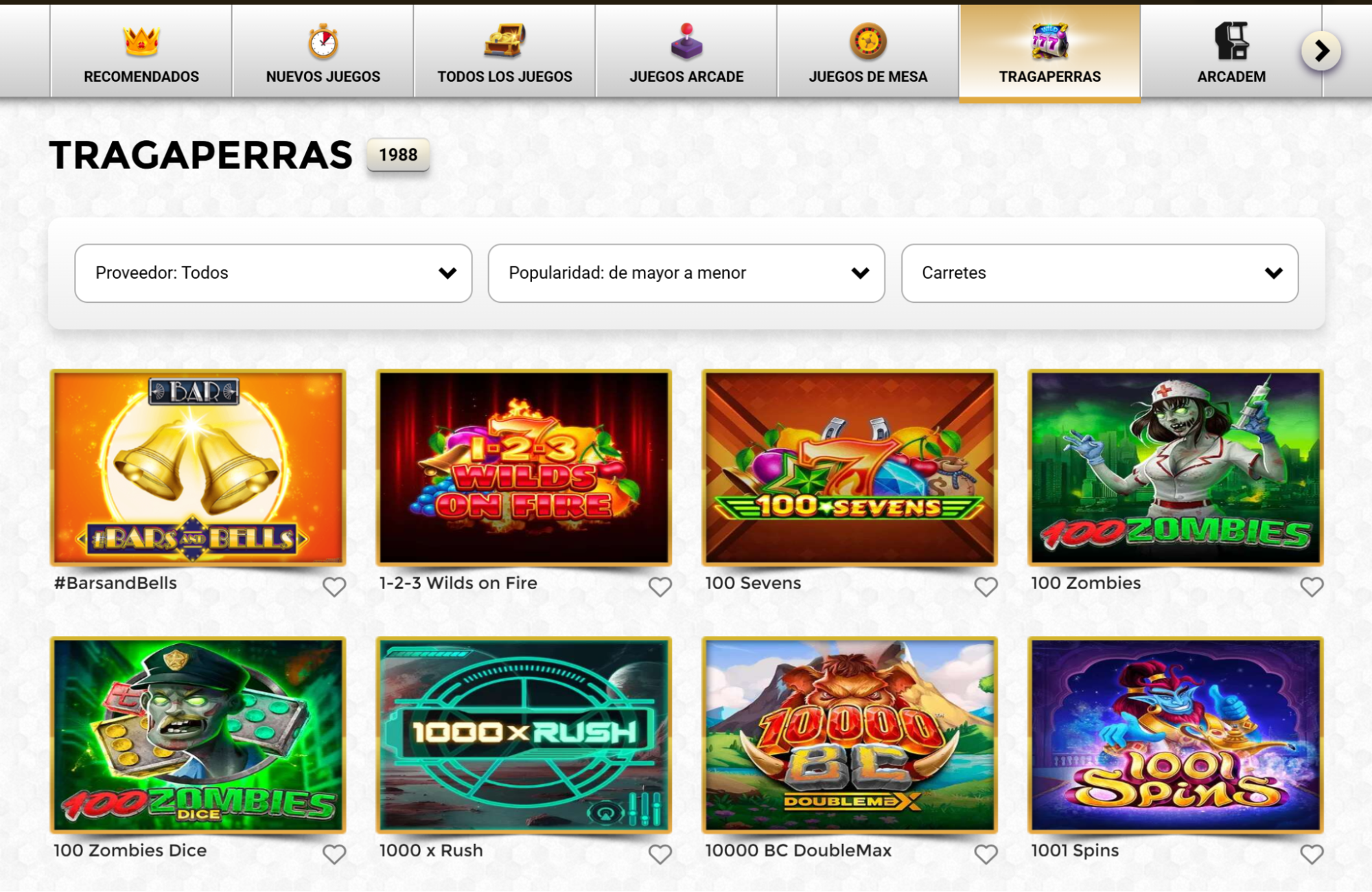Launch the 1-2-3 Wilds on Fire thumbnail
Image resolution: width=1372 pixels, height=892 pixels.
[x=524, y=468]
